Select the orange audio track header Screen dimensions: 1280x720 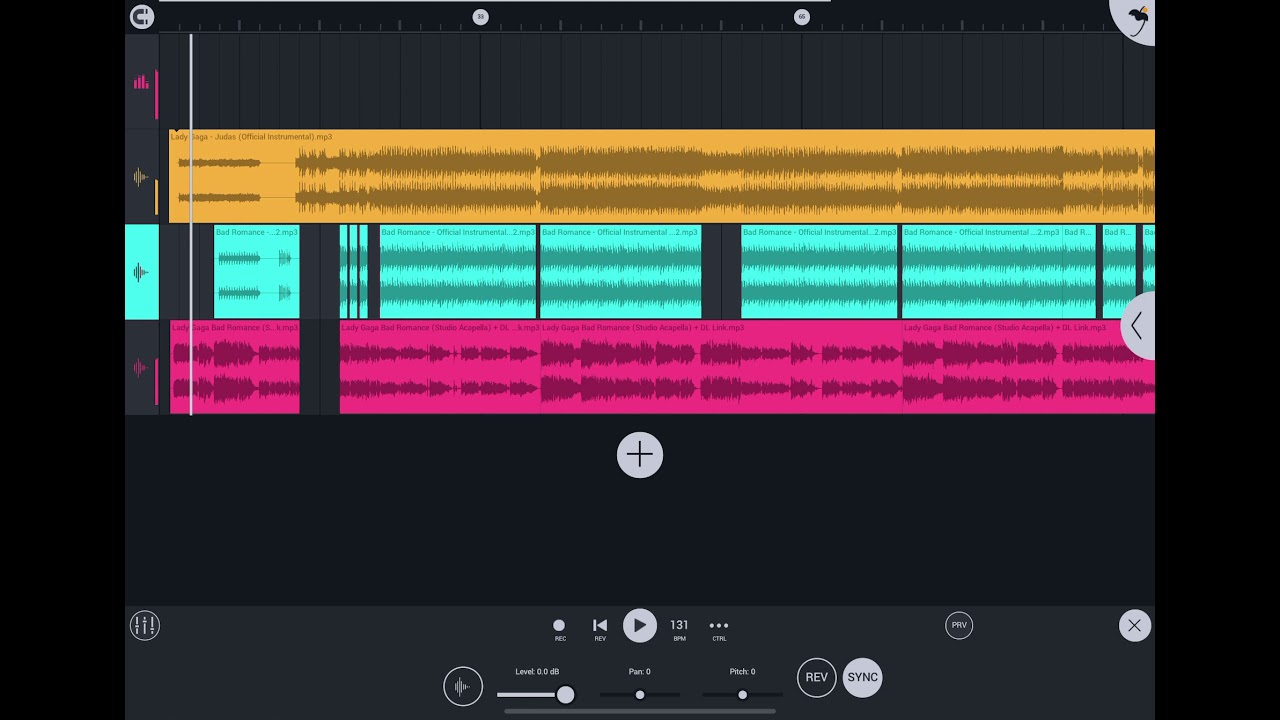pyautogui.click(x=141, y=178)
